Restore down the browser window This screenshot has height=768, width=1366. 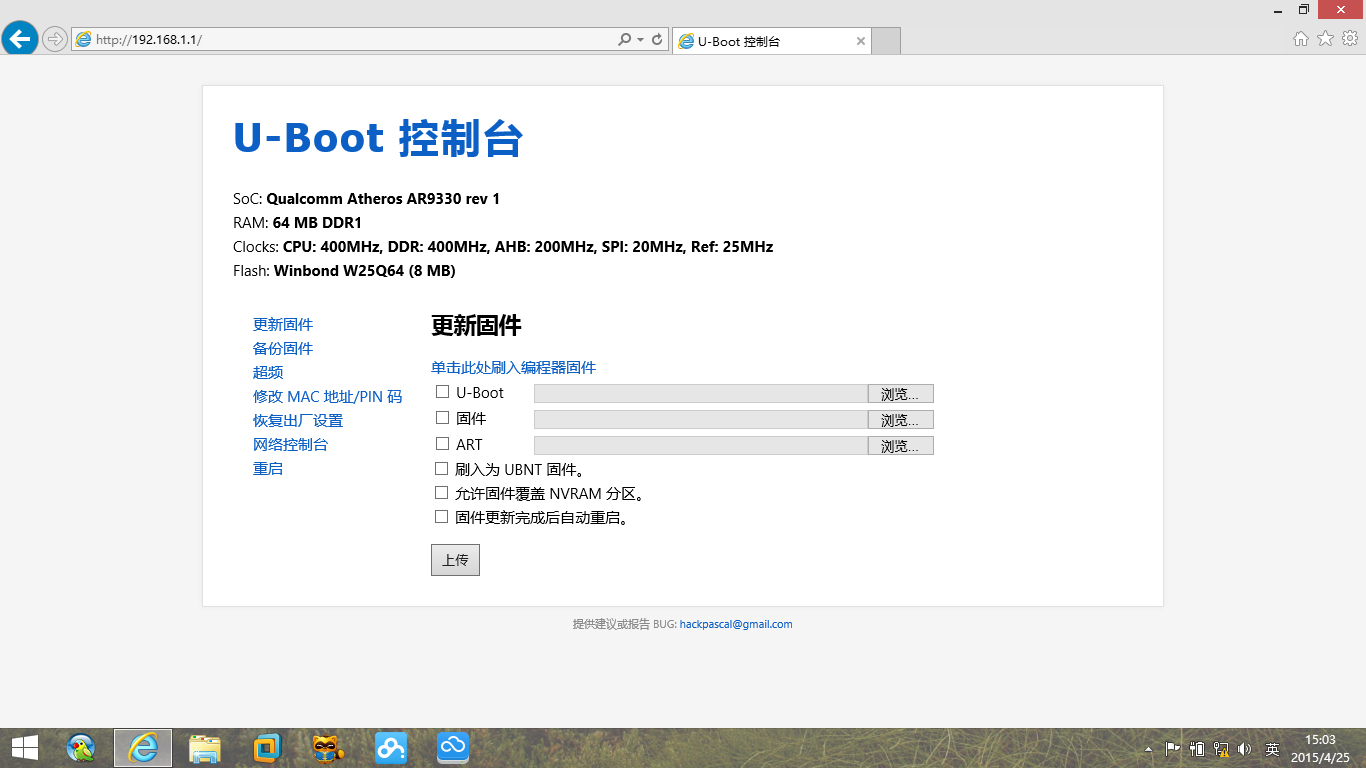[1304, 9]
